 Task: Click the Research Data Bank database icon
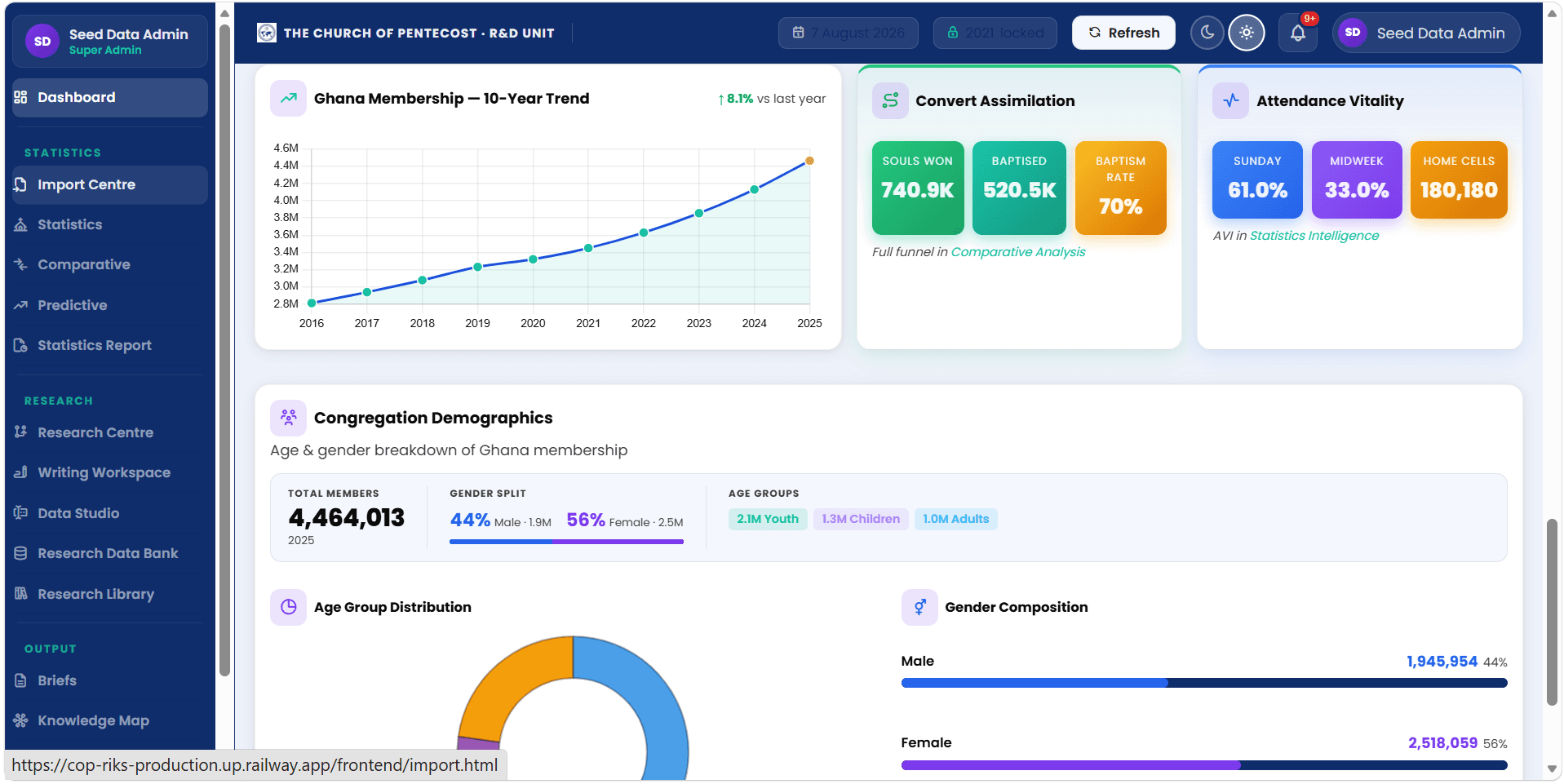21,554
